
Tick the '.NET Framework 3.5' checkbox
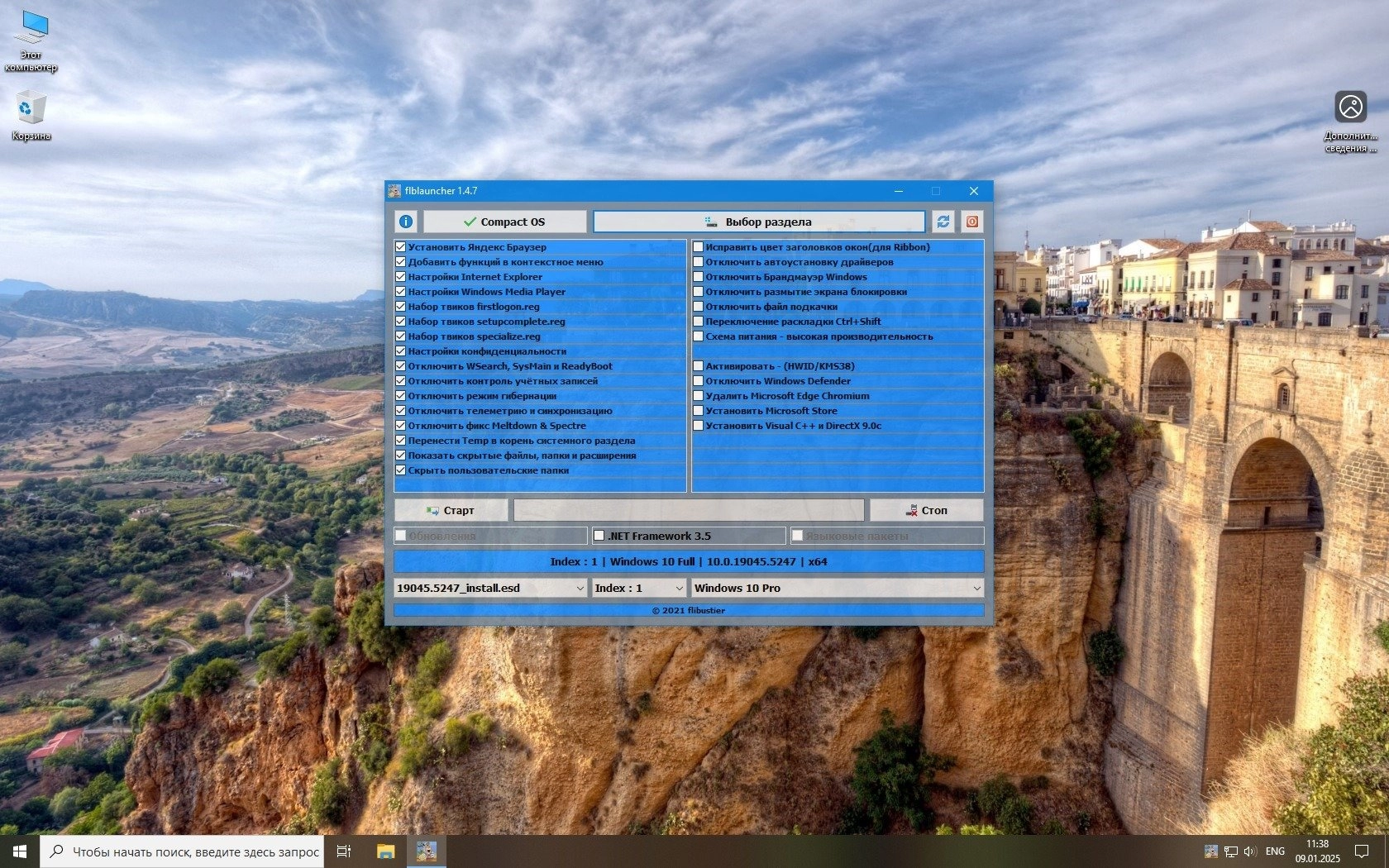[x=599, y=536]
